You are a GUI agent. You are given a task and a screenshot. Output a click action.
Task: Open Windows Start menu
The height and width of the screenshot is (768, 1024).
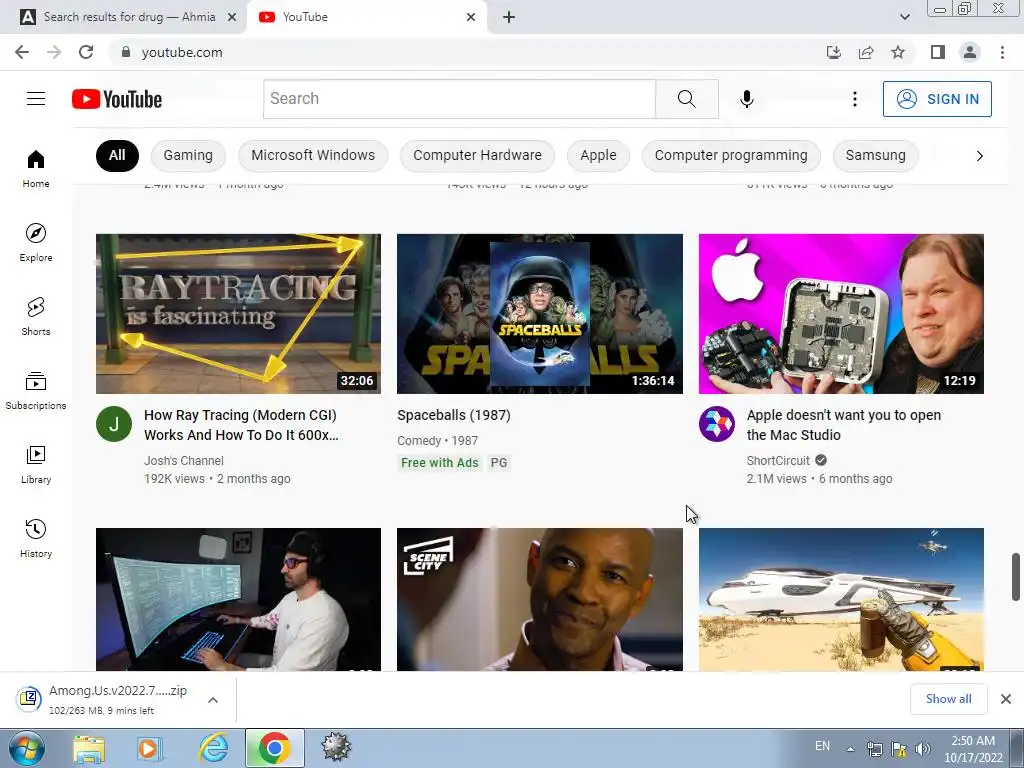[26, 748]
